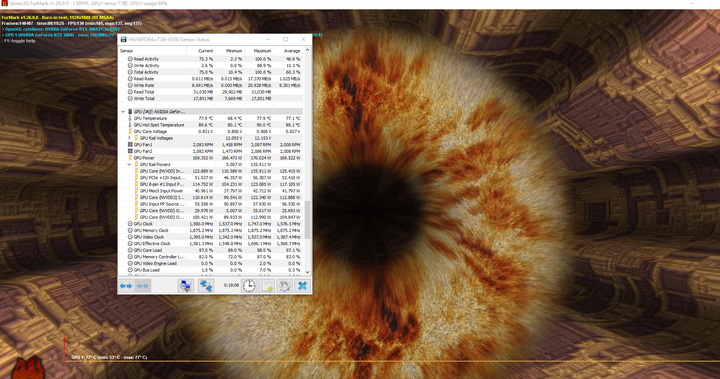Select the Write Activity row

(211, 66)
